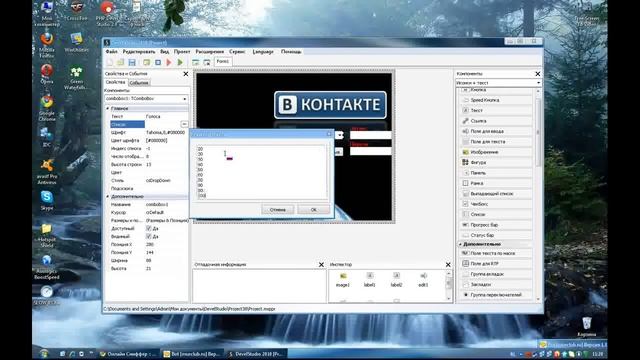This screenshot has width=640, height=360.
Task: Open the Google Chrome desktop icon
Action: click(47, 108)
